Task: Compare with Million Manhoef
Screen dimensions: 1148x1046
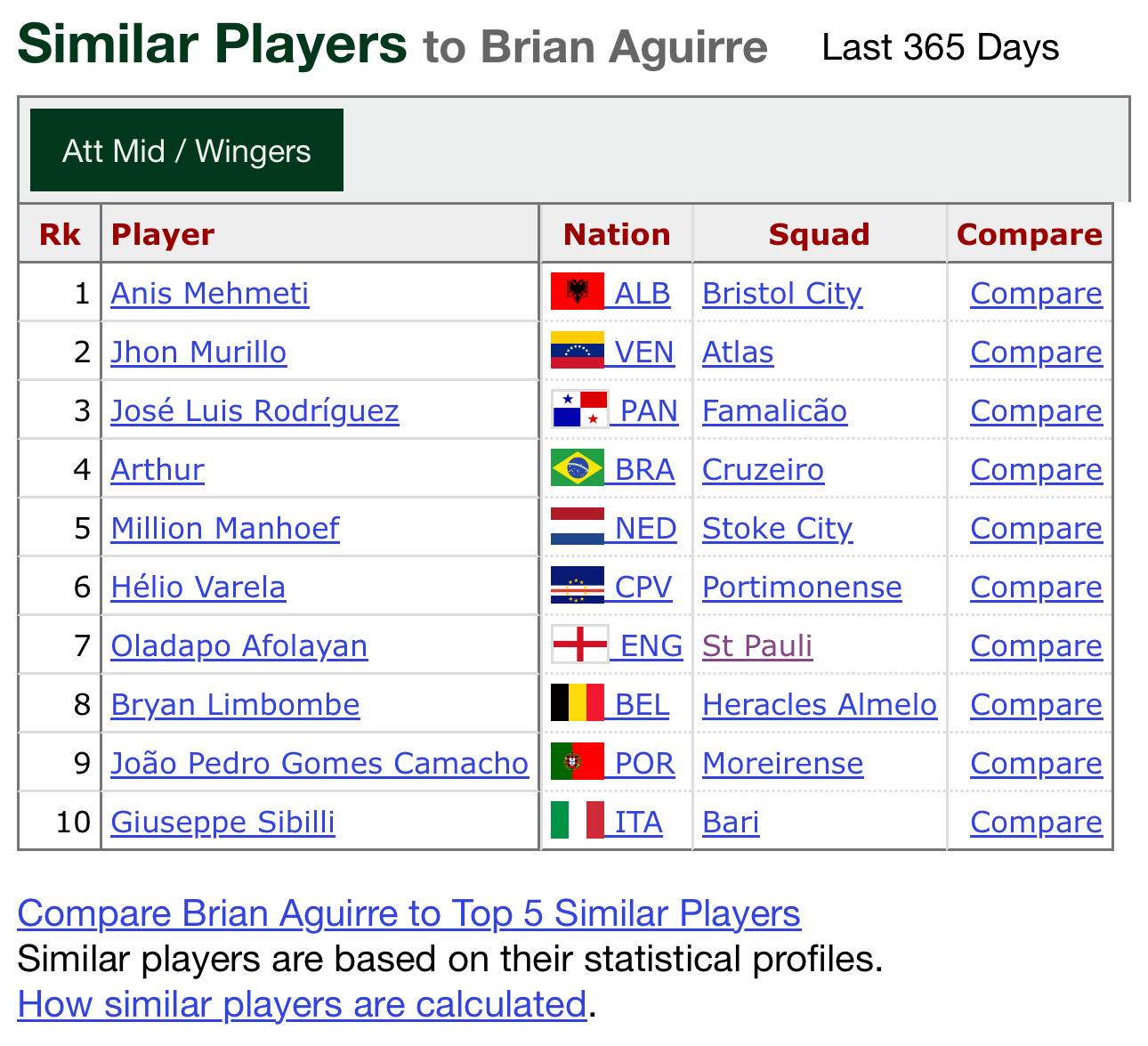Action: pos(1036,528)
